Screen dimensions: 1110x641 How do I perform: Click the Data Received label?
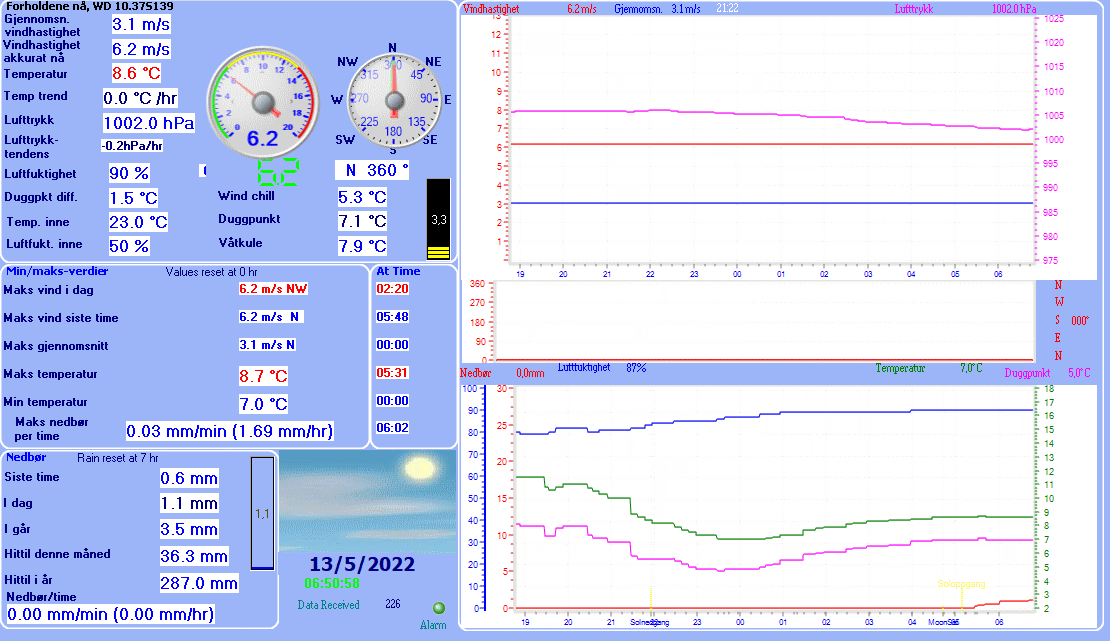[328, 605]
